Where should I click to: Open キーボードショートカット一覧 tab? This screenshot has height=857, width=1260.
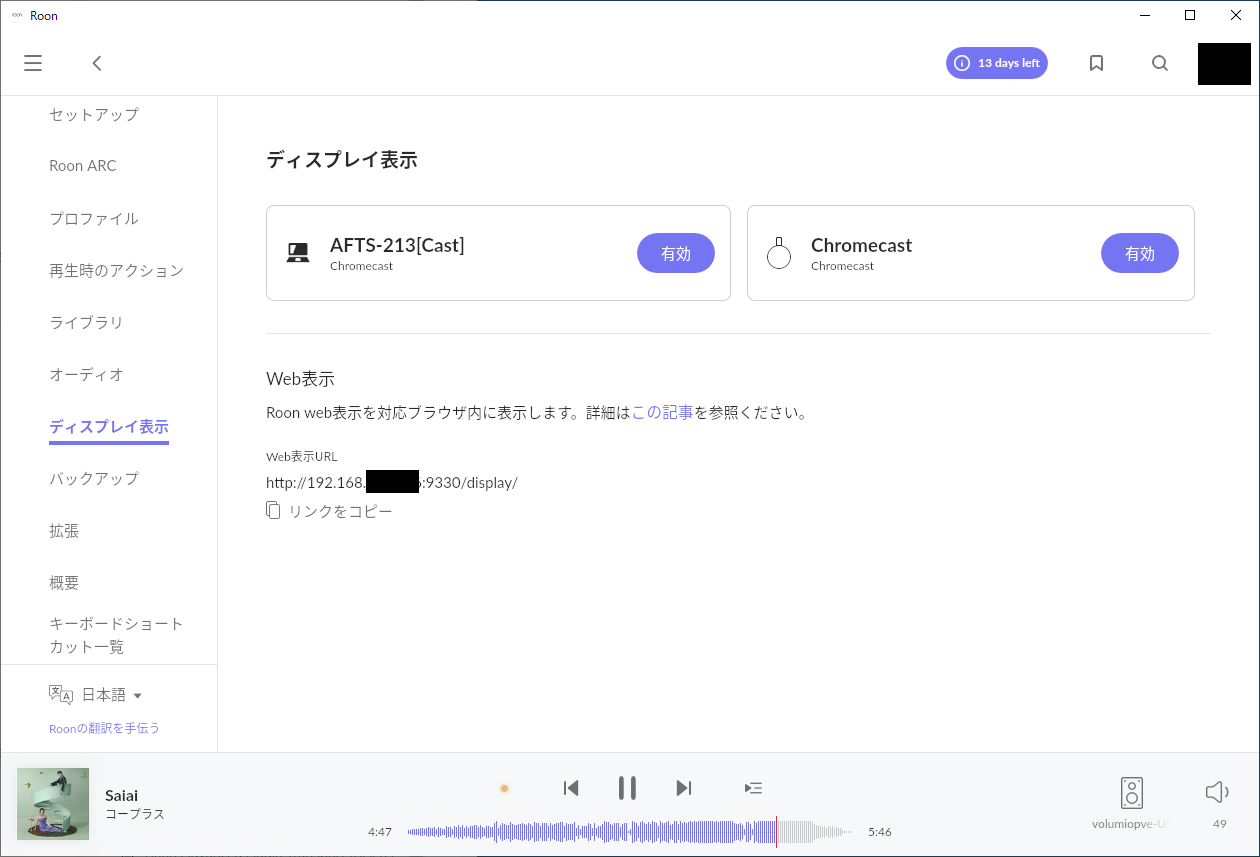tap(116, 635)
